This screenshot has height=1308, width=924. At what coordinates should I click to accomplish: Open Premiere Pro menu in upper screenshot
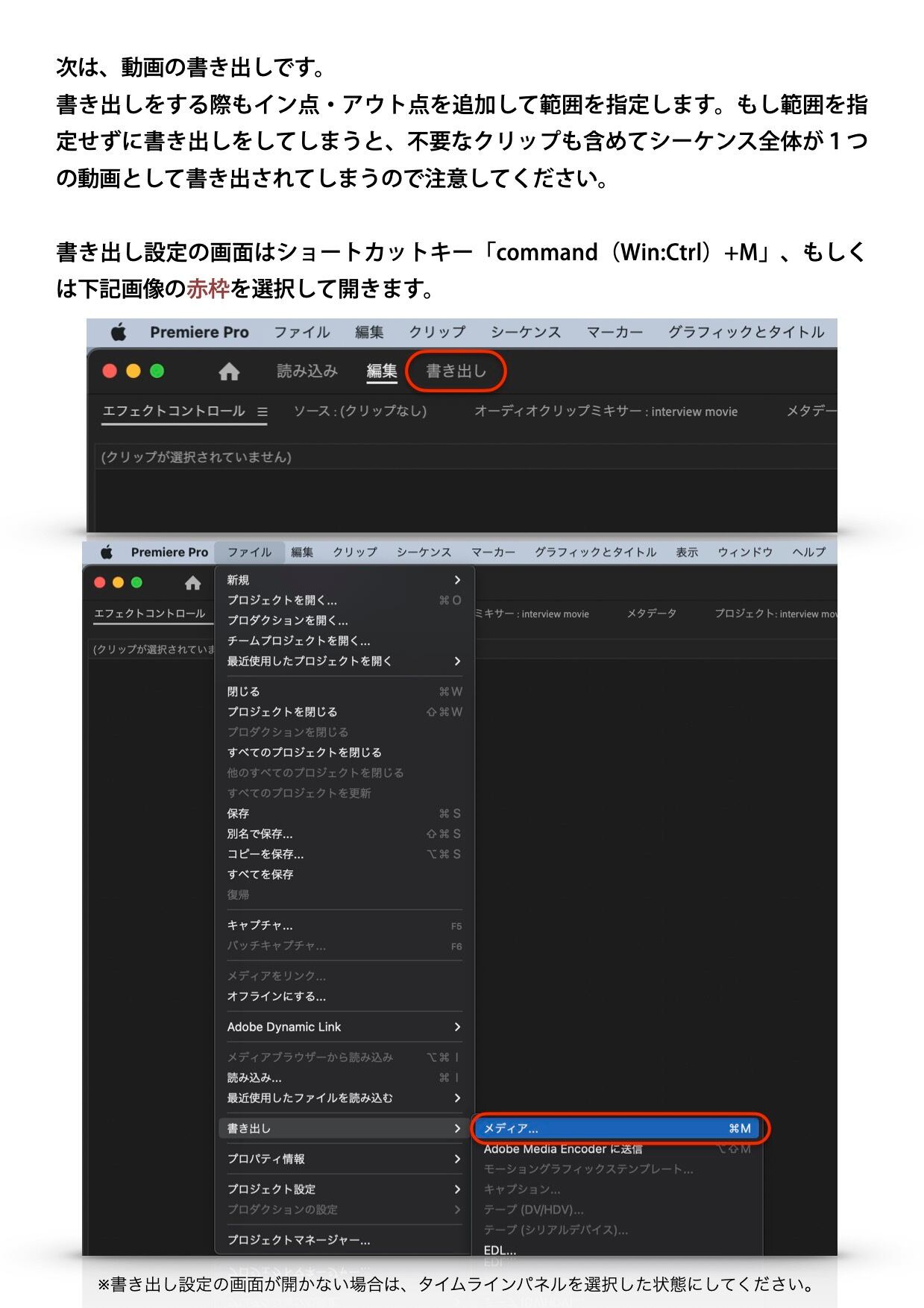(x=199, y=333)
